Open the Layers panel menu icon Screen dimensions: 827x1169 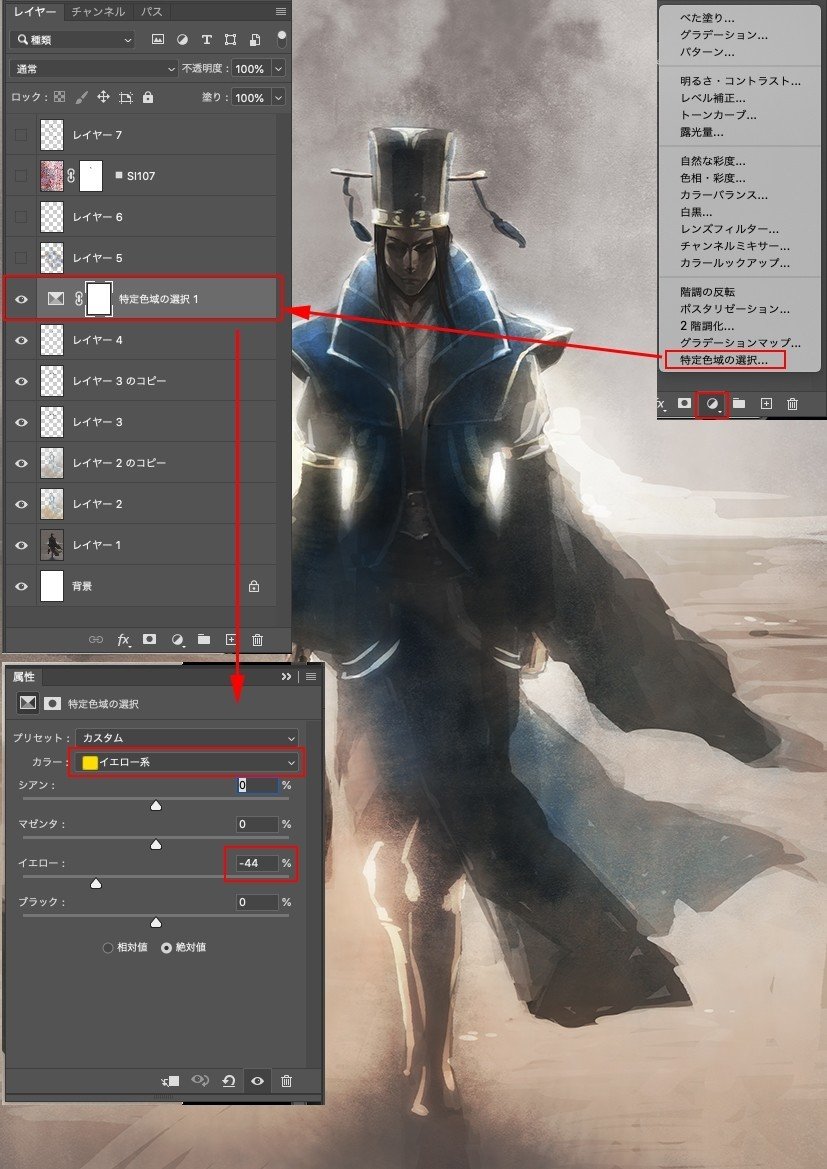280,11
